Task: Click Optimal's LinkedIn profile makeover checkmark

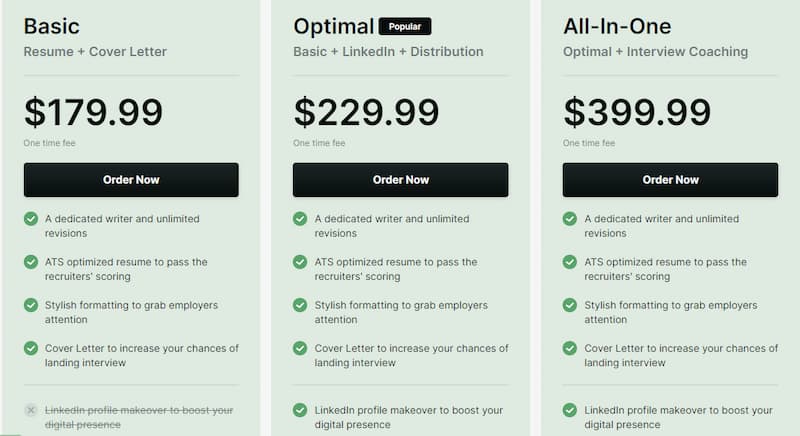Action: [300, 410]
